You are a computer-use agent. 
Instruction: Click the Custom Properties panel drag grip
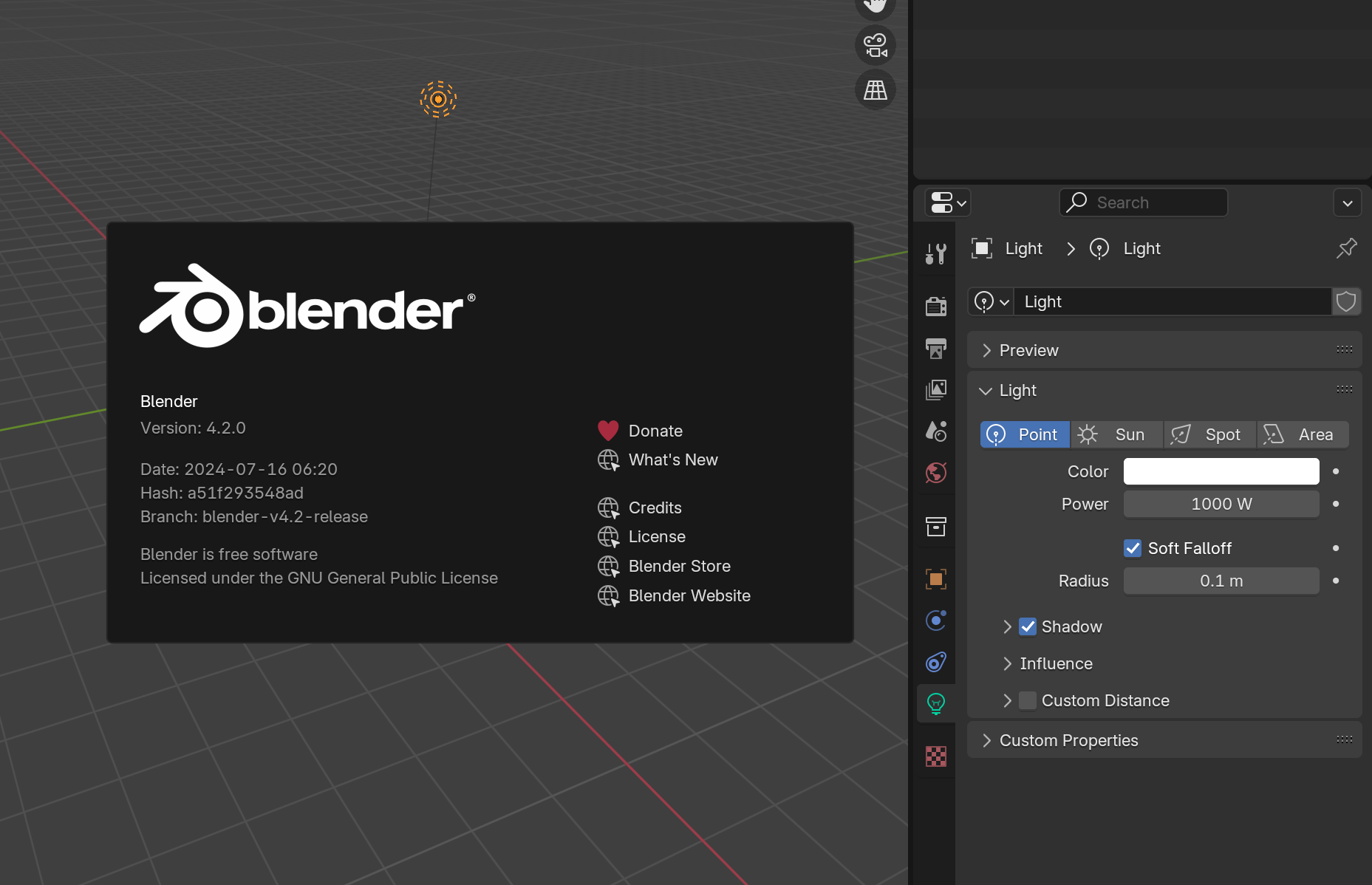click(1344, 739)
